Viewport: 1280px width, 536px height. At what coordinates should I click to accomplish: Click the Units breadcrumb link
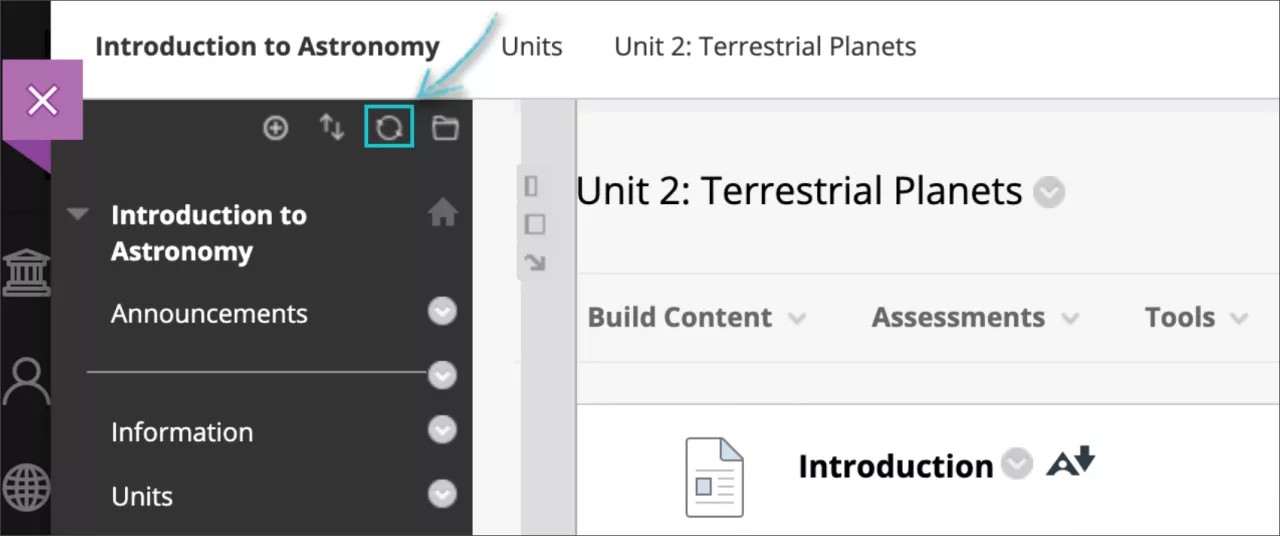click(x=531, y=47)
